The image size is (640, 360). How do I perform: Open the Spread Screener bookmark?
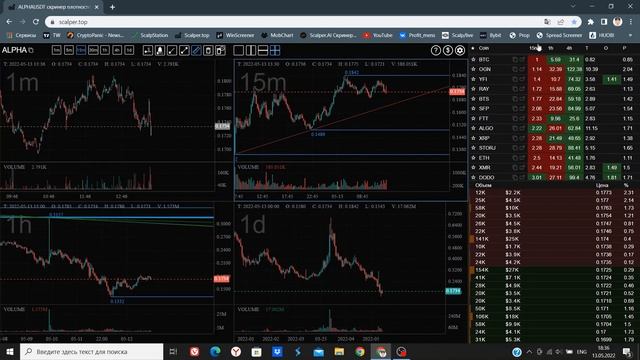tap(559, 36)
